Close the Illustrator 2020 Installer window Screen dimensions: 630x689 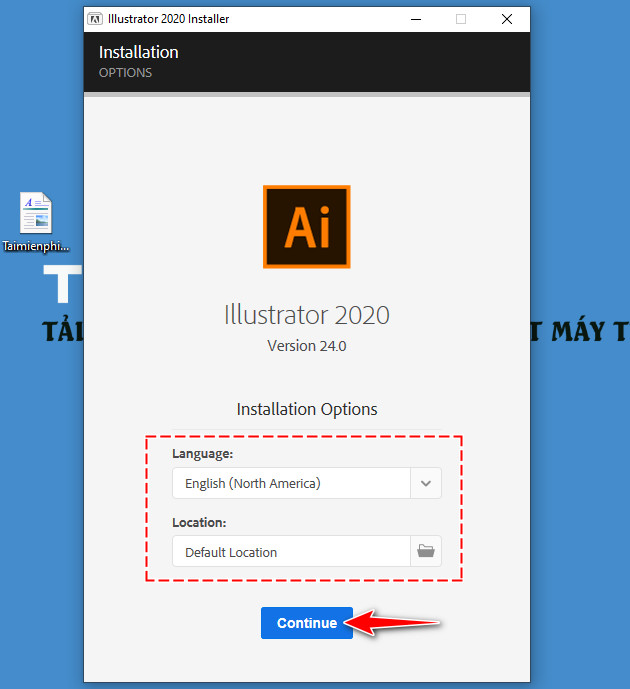[x=507, y=19]
